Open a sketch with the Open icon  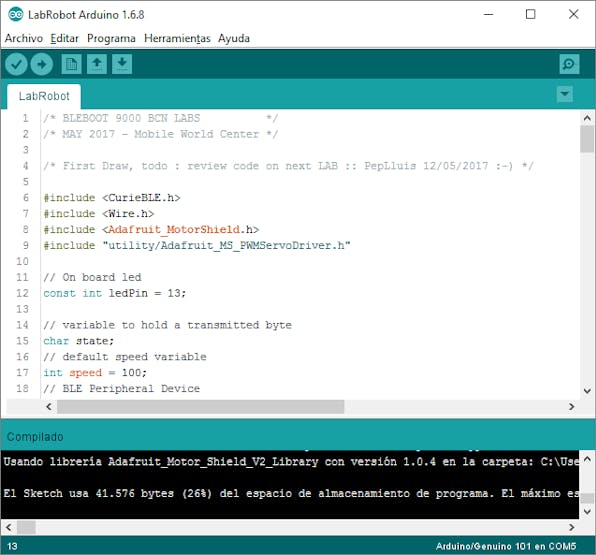pos(97,64)
